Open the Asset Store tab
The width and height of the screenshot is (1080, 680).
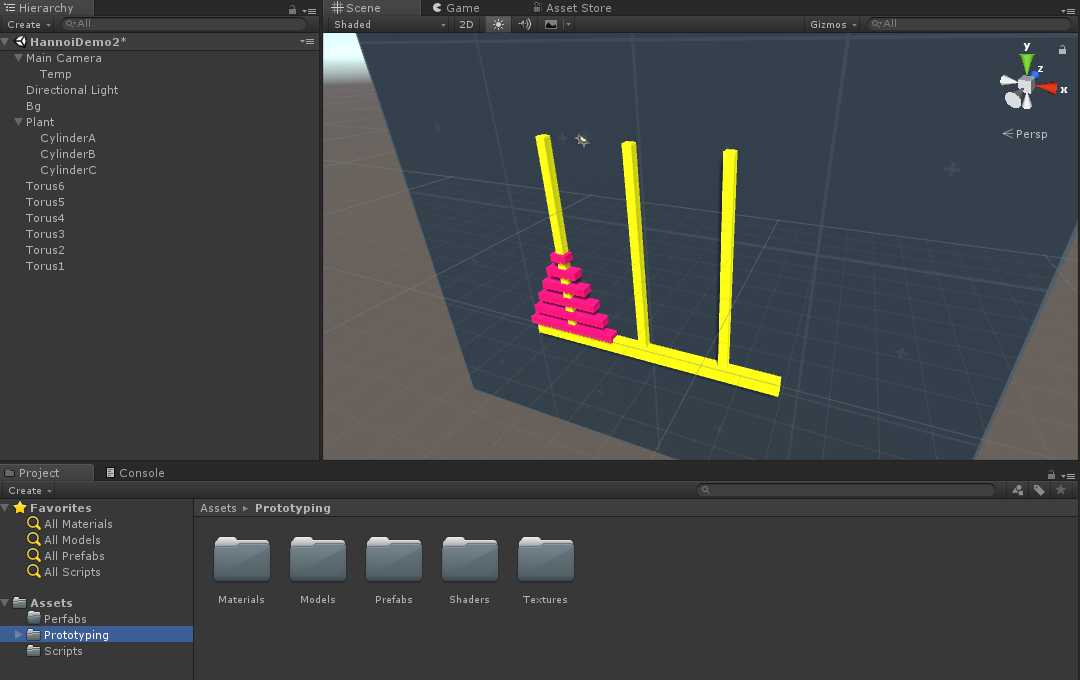(x=572, y=8)
